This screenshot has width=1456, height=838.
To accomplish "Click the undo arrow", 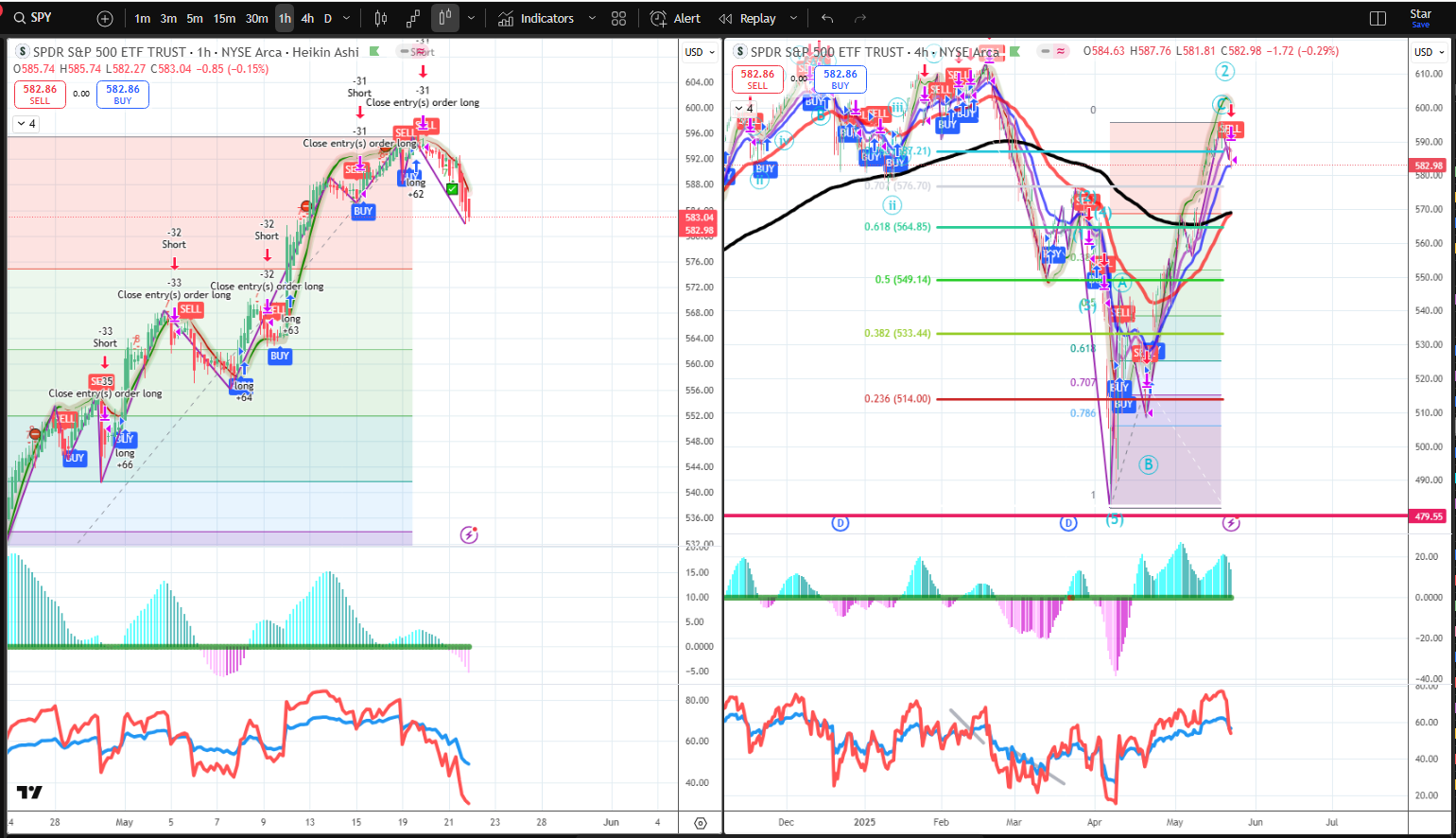I will coord(827,18).
